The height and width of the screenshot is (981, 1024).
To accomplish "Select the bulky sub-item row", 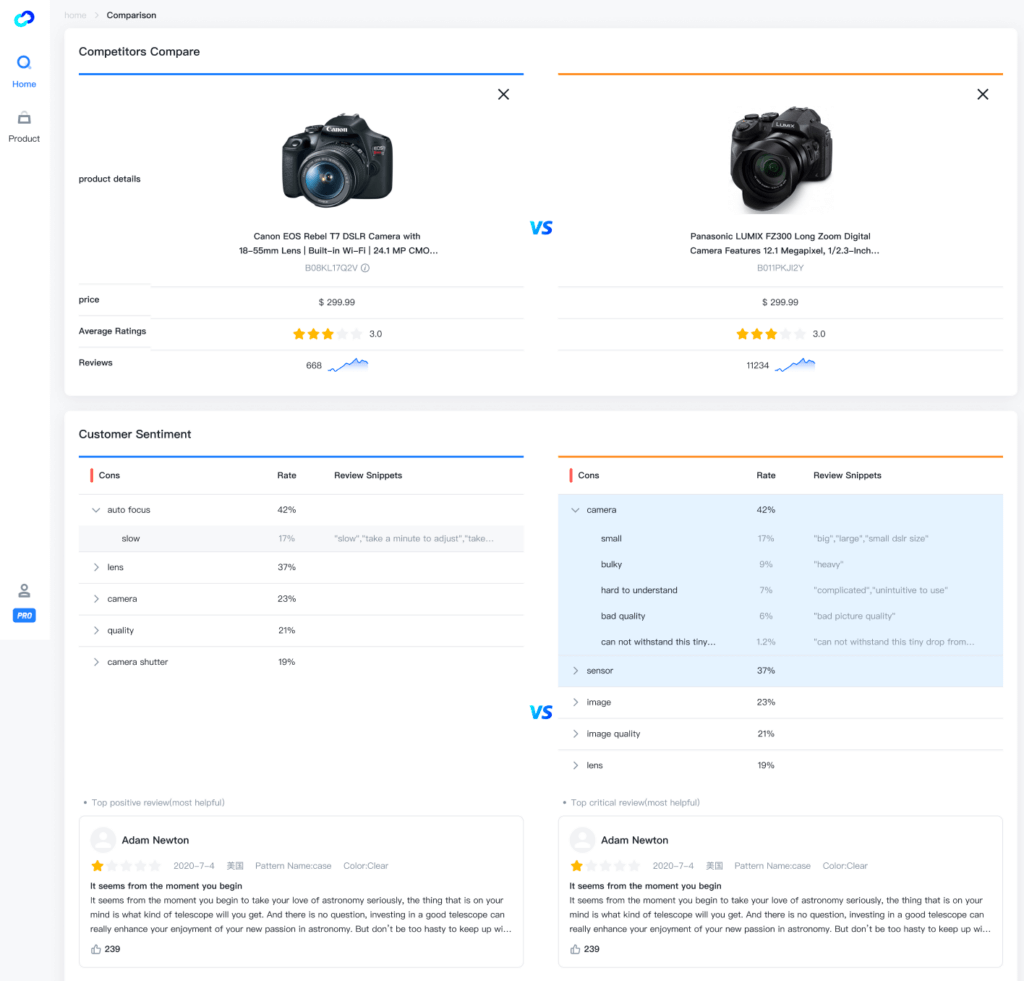I will (780, 564).
